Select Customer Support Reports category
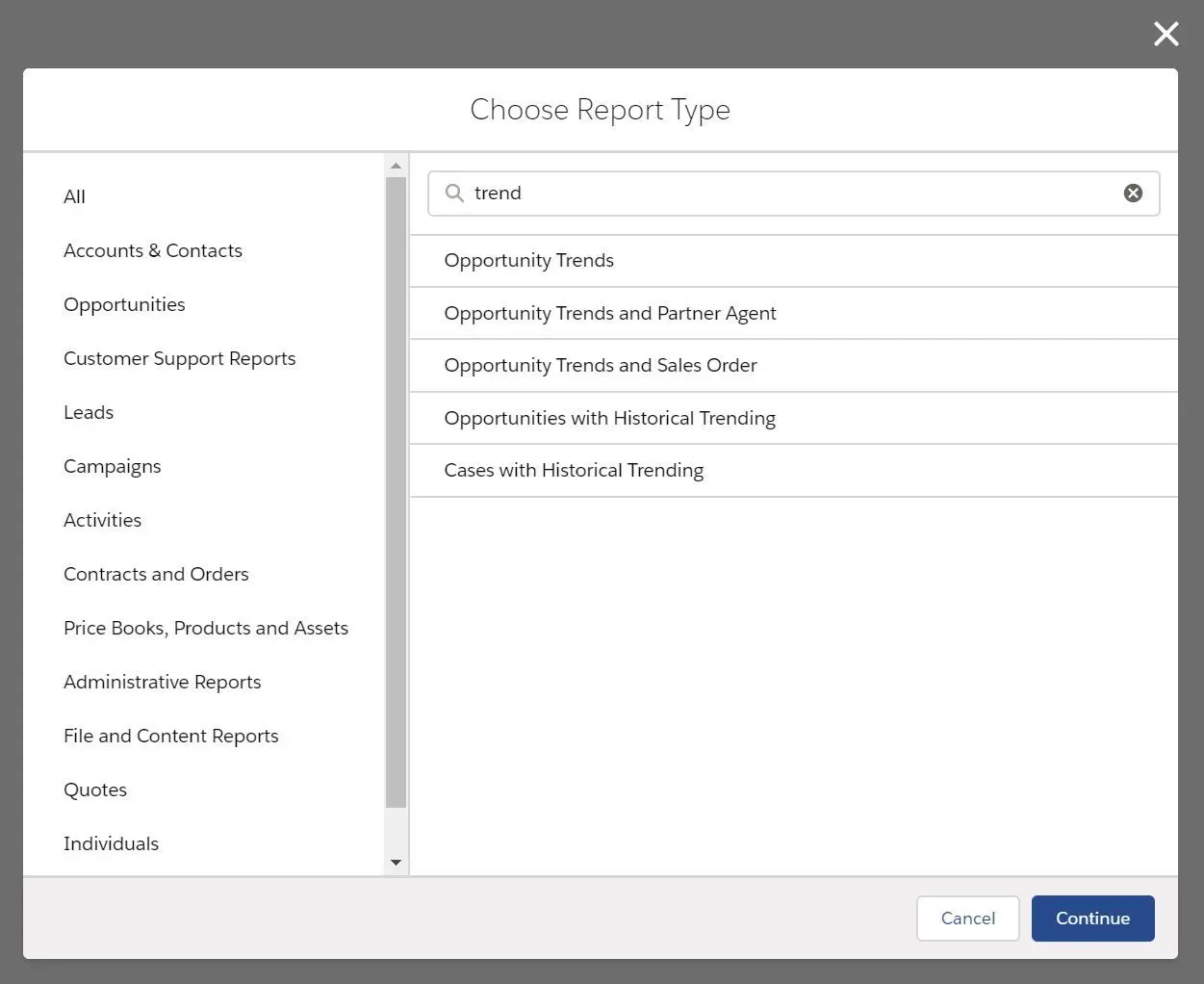Screen dimensions: 1204x984 [180, 359]
